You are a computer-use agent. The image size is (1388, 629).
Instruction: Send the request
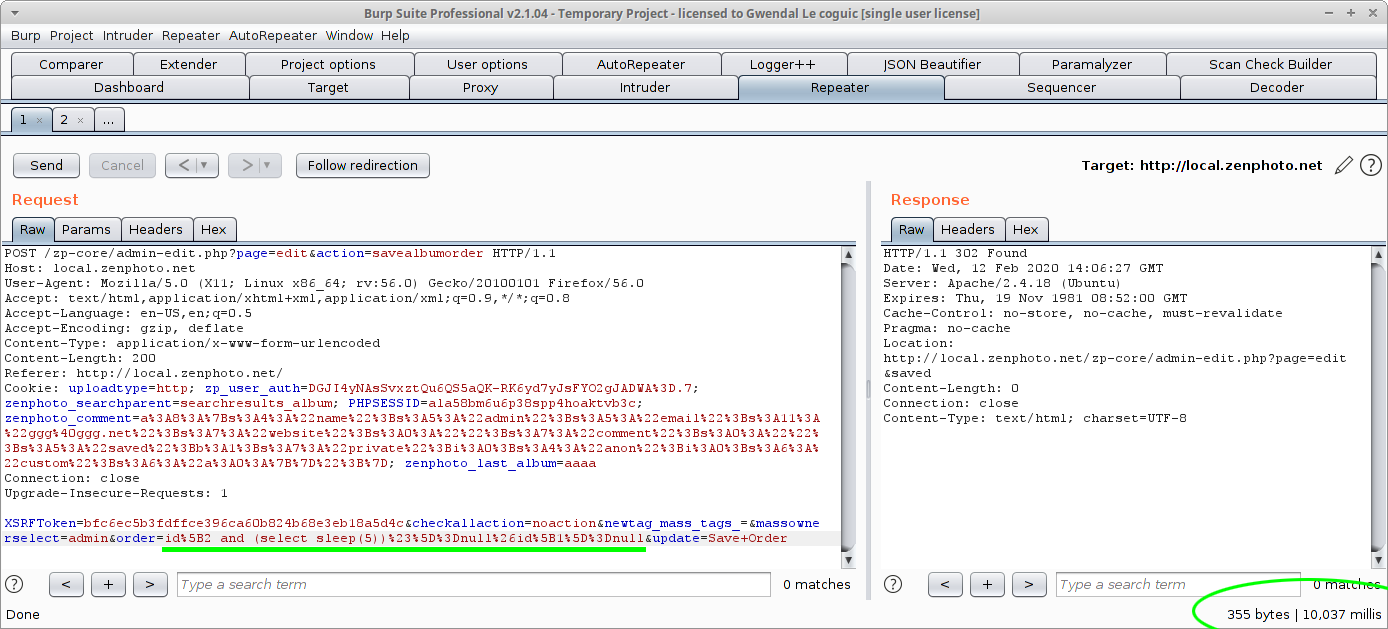click(47, 165)
